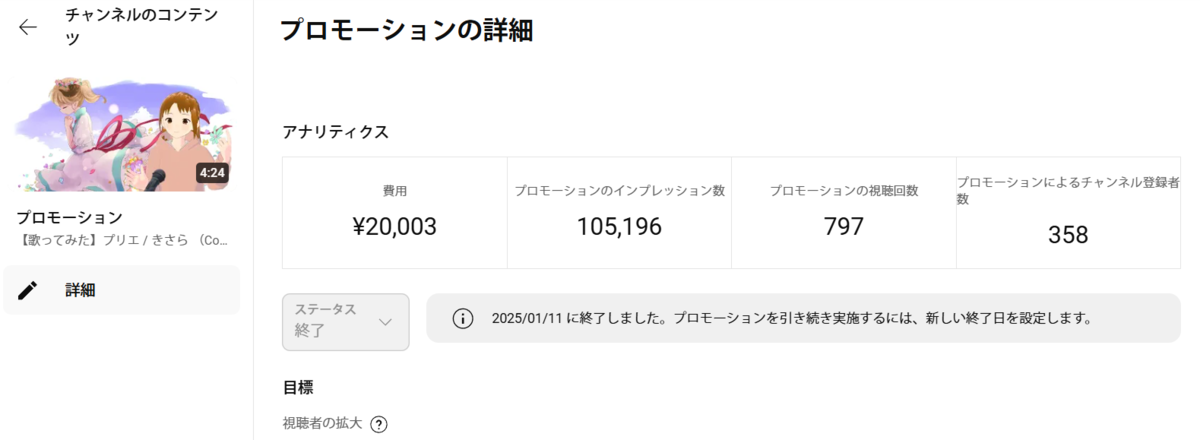Click the help question mark next to 視聴者の拡大
Image resolution: width=1200 pixels, height=440 pixels.
pos(379,424)
